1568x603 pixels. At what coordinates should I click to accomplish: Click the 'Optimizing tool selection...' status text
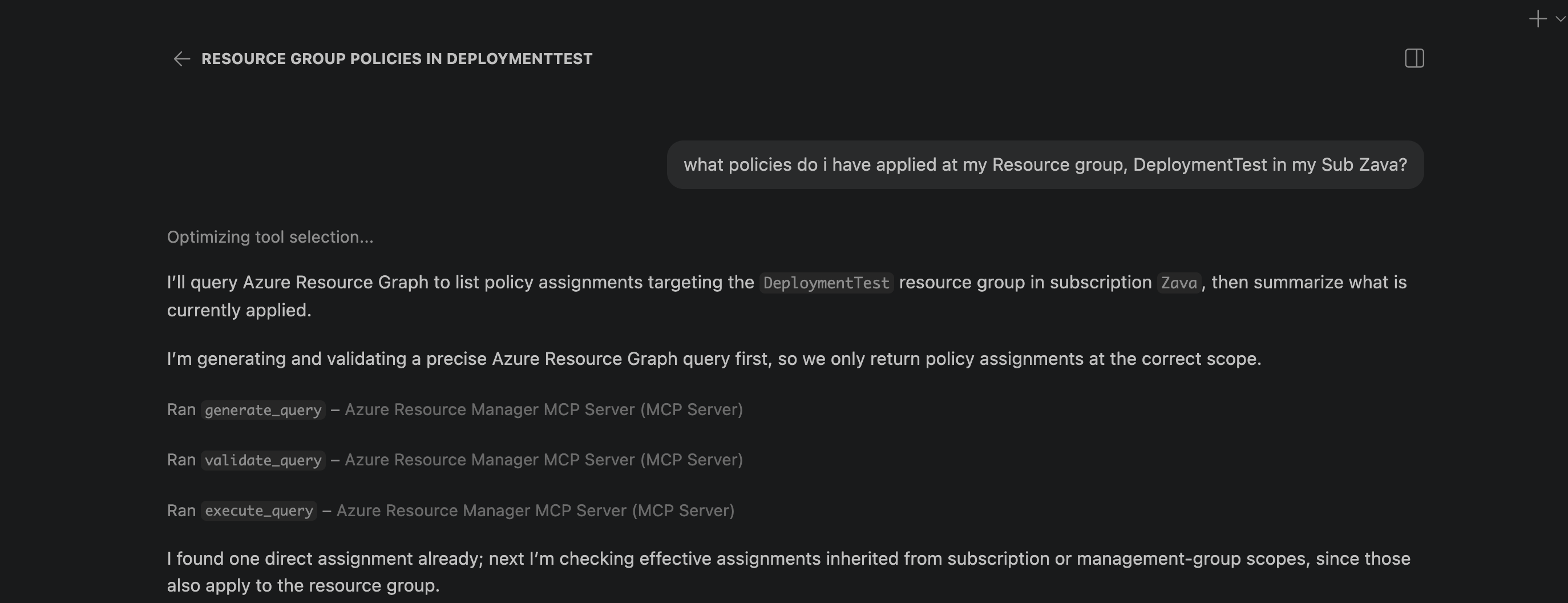point(270,237)
